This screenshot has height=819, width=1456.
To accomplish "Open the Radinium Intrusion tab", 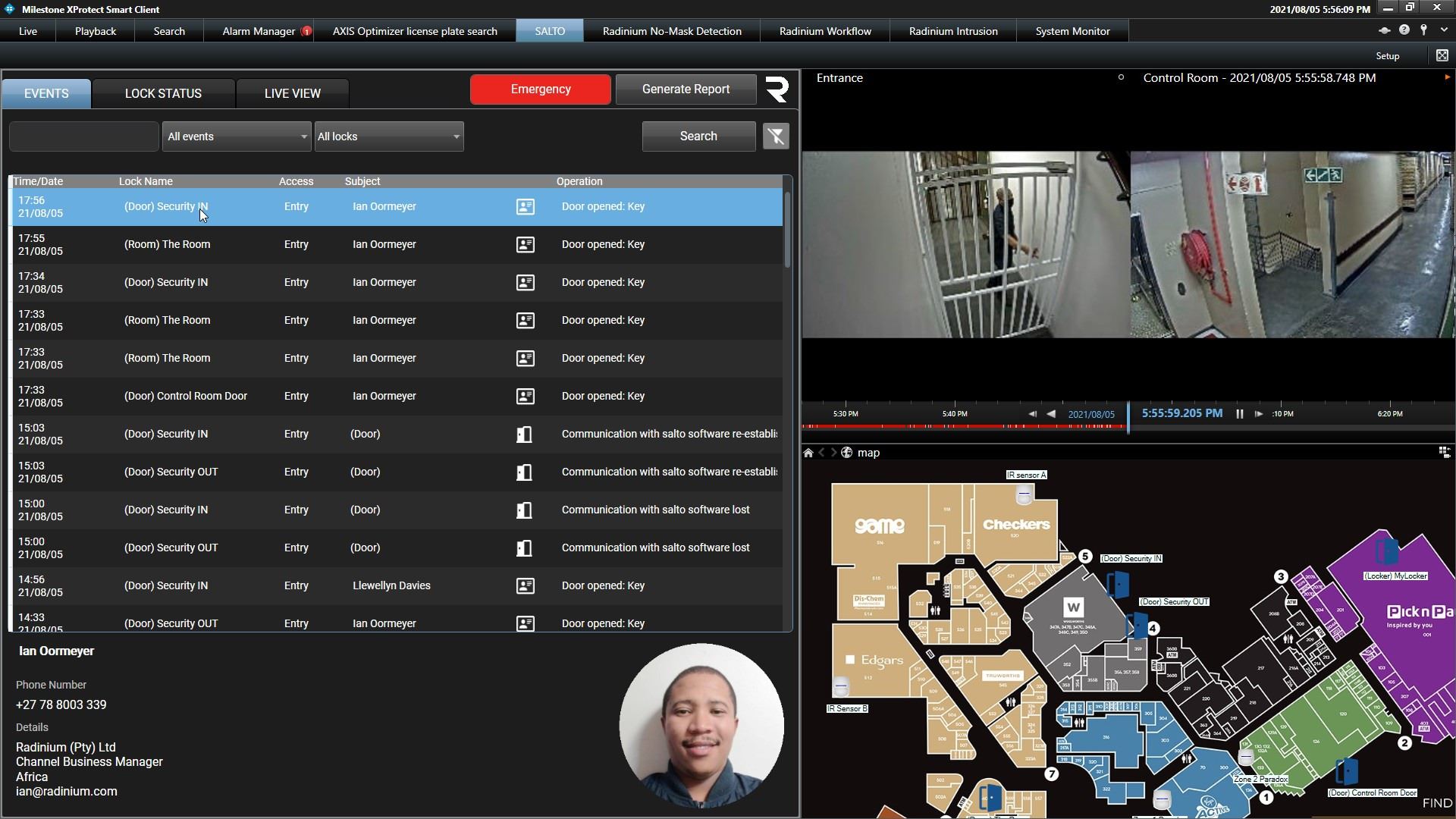I will click(953, 31).
